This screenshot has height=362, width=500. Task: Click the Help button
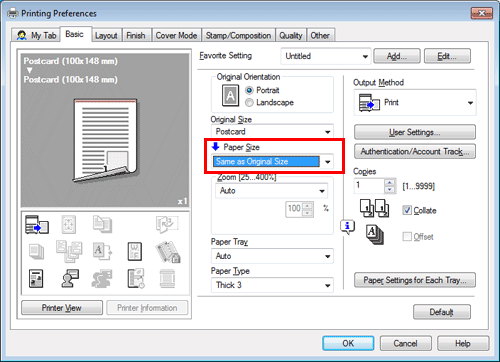click(463, 343)
